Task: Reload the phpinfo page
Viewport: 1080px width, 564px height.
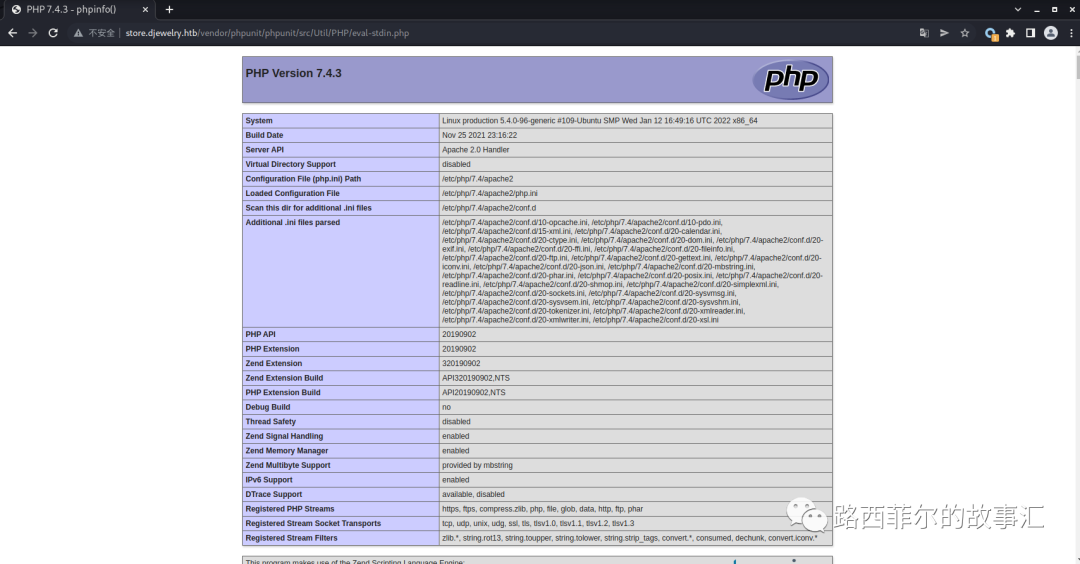Action: 53,32
